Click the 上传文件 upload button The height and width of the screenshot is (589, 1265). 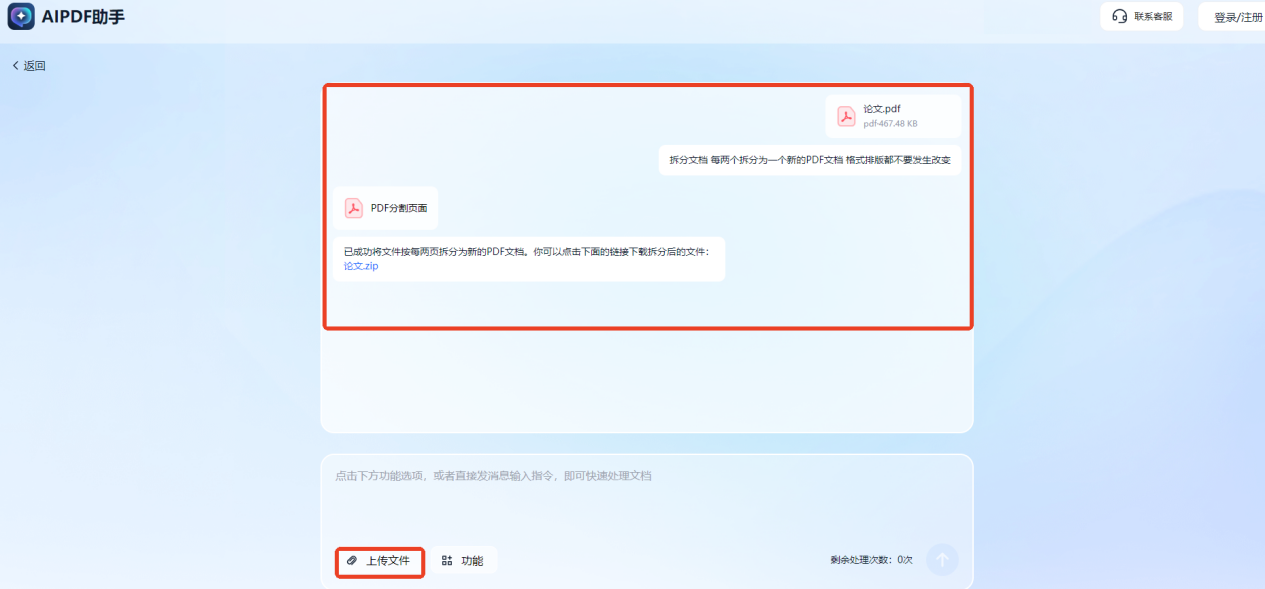[379, 561]
